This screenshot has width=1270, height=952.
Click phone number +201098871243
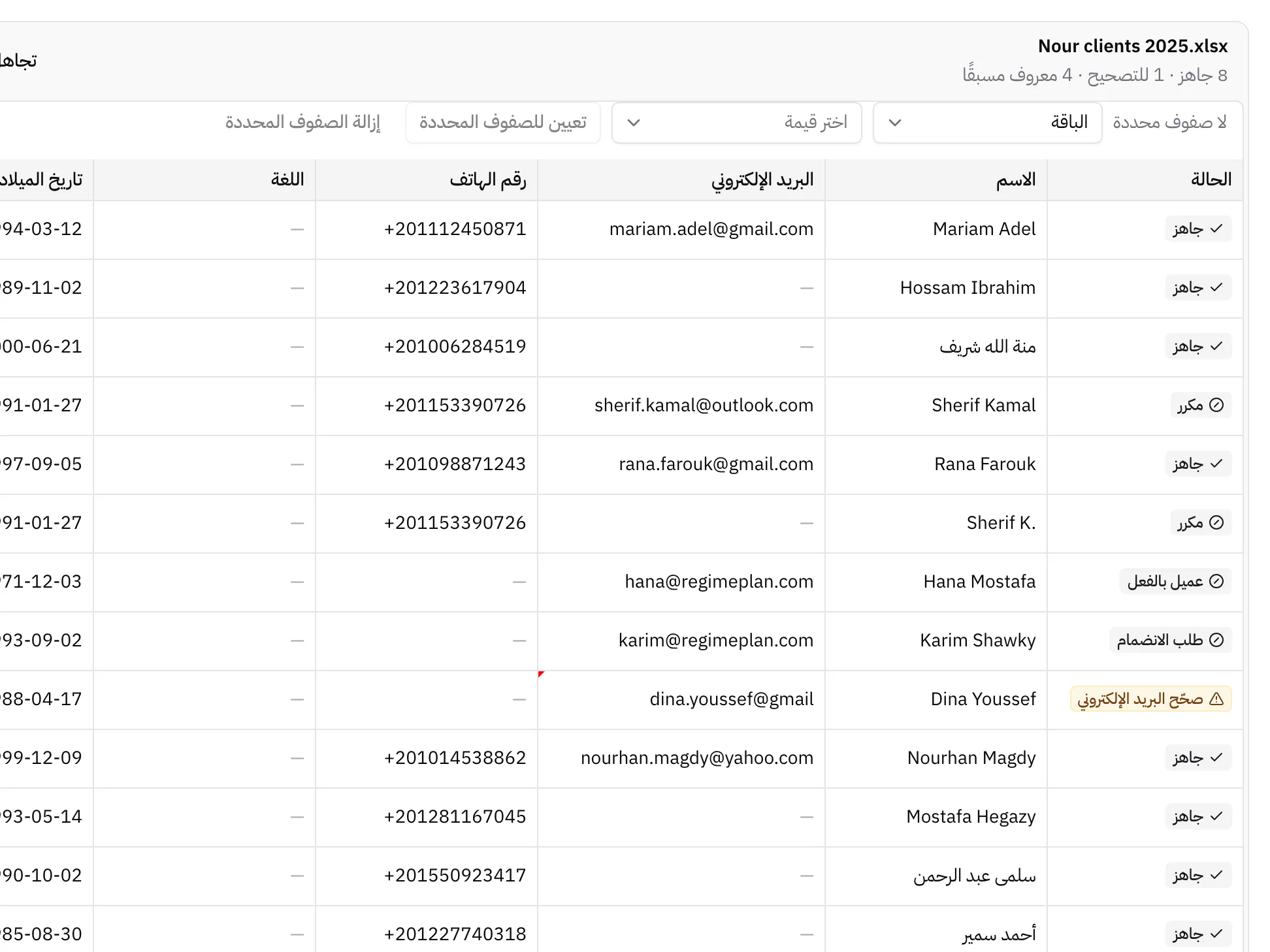pyautogui.click(x=455, y=464)
